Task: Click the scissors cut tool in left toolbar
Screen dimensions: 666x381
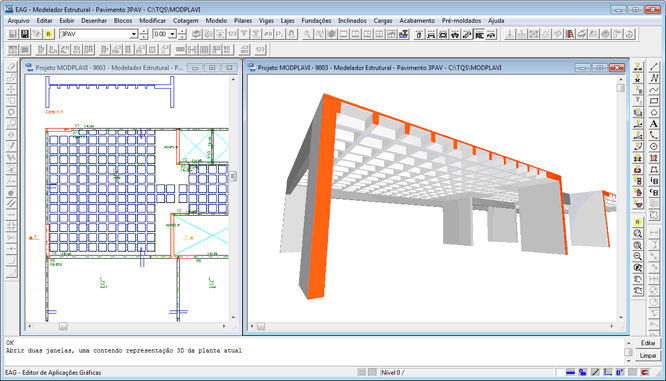Action: (x=11, y=237)
